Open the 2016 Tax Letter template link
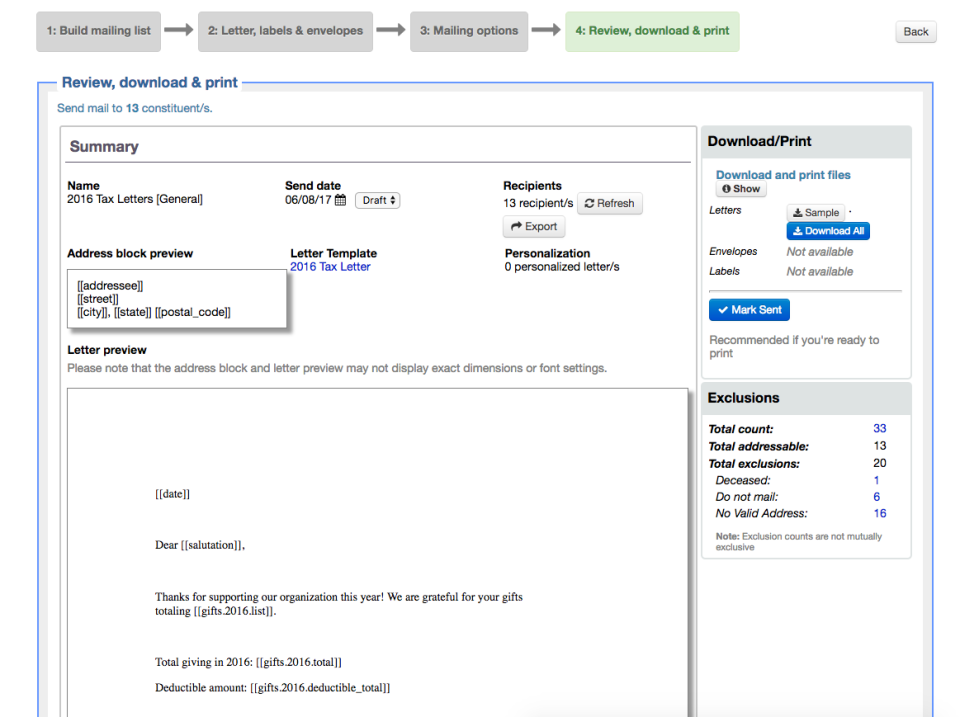Screen dimensions: 960x717 (330, 267)
